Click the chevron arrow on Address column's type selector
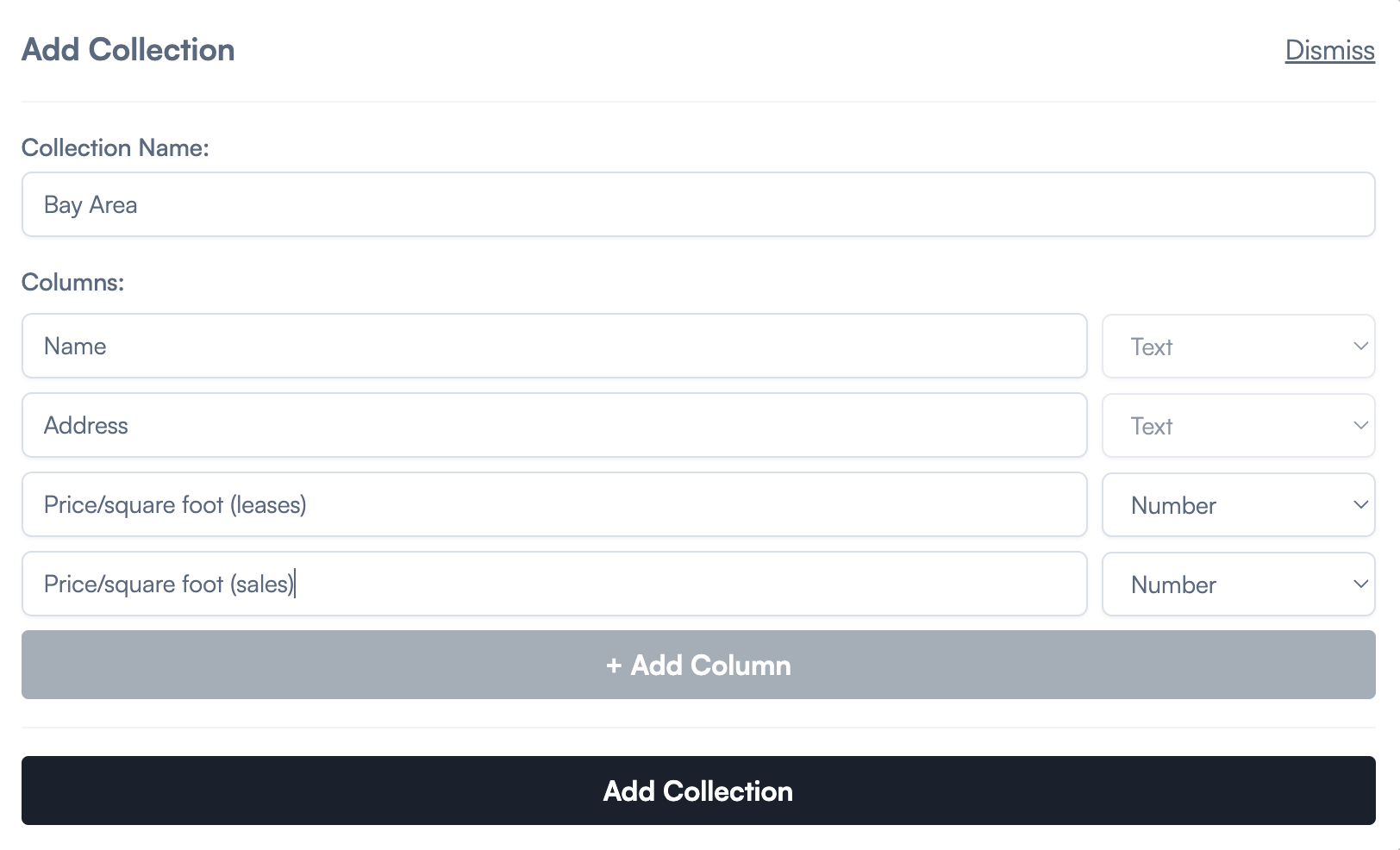1400x850 pixels. pyautogui.click(x=1360, y=426)
